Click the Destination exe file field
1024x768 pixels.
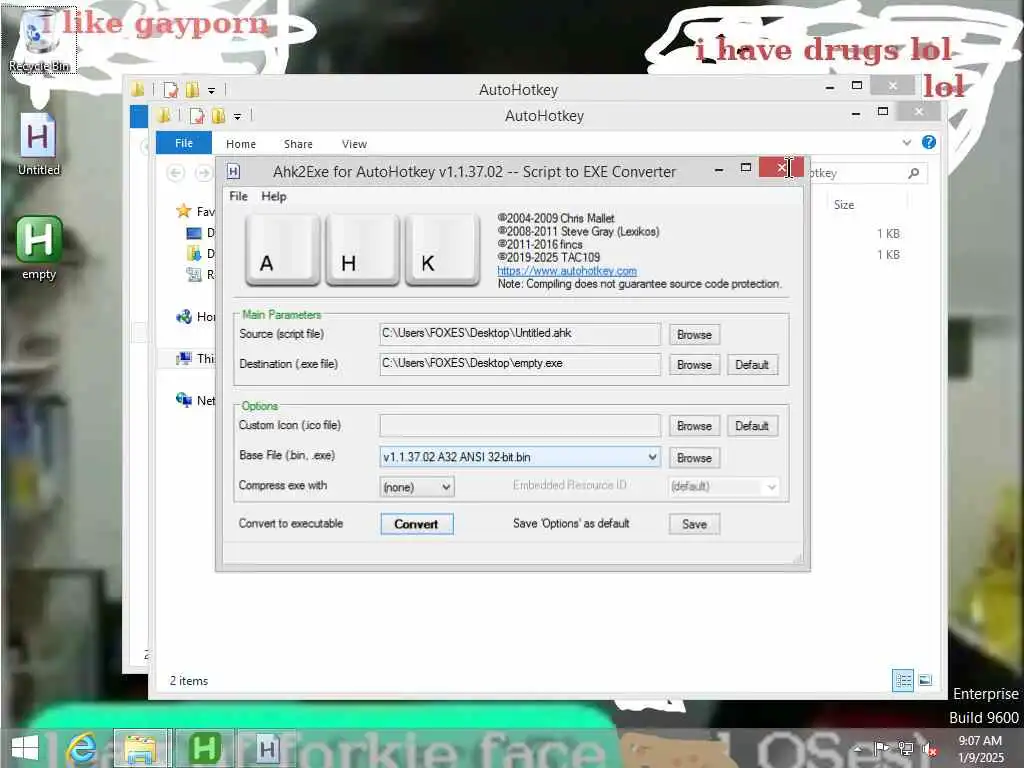click(520, 364)
